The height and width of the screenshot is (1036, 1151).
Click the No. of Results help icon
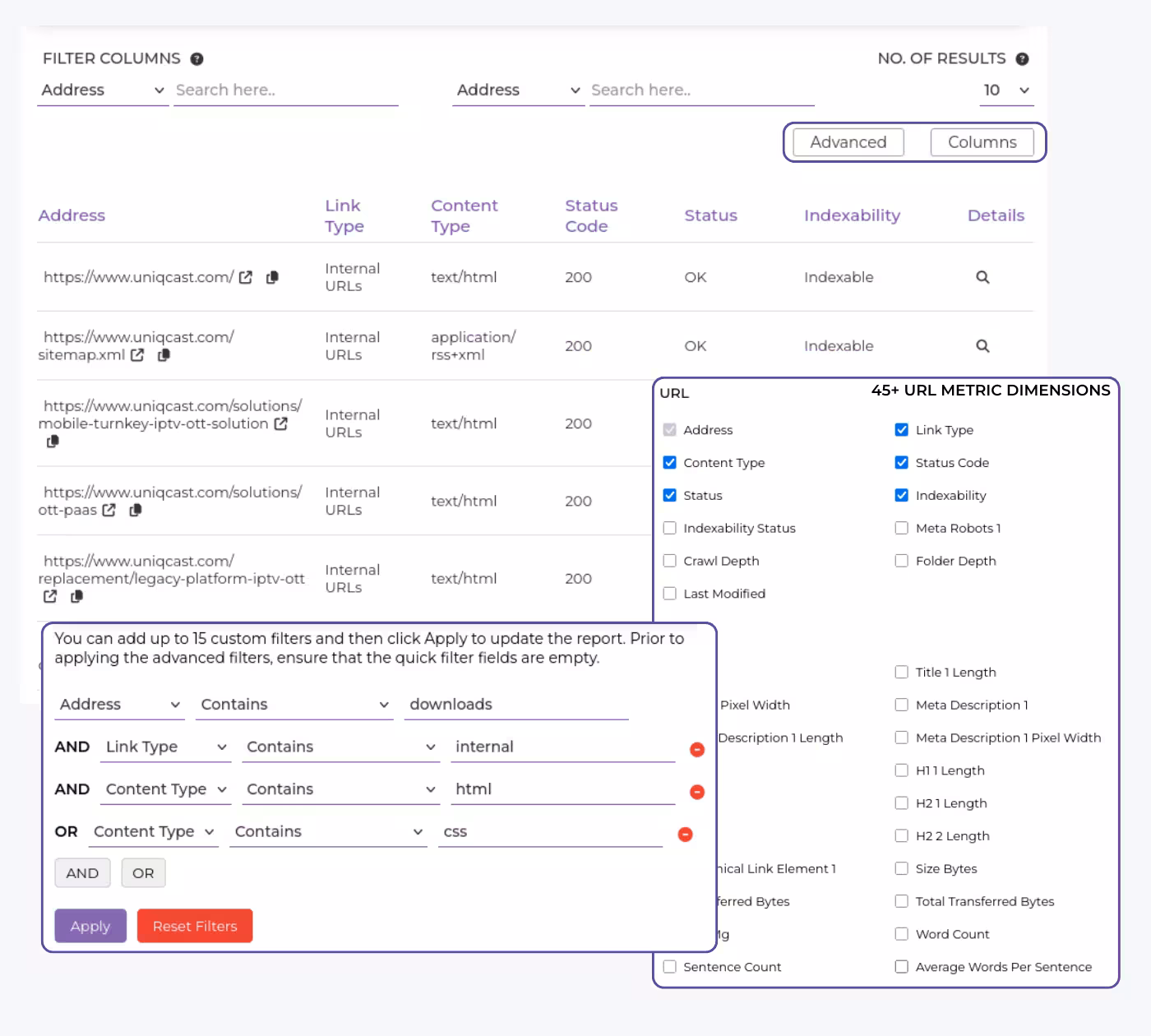[x=1022, y=58]
